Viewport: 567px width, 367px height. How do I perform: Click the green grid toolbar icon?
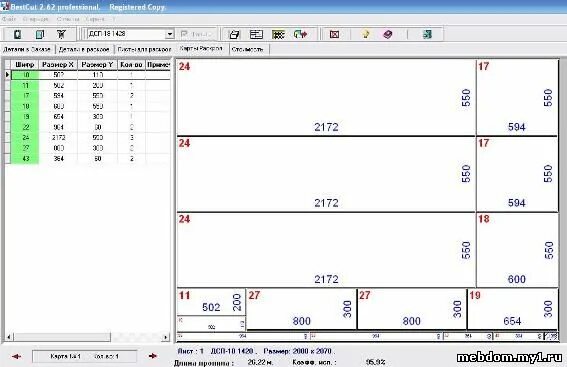278,34
